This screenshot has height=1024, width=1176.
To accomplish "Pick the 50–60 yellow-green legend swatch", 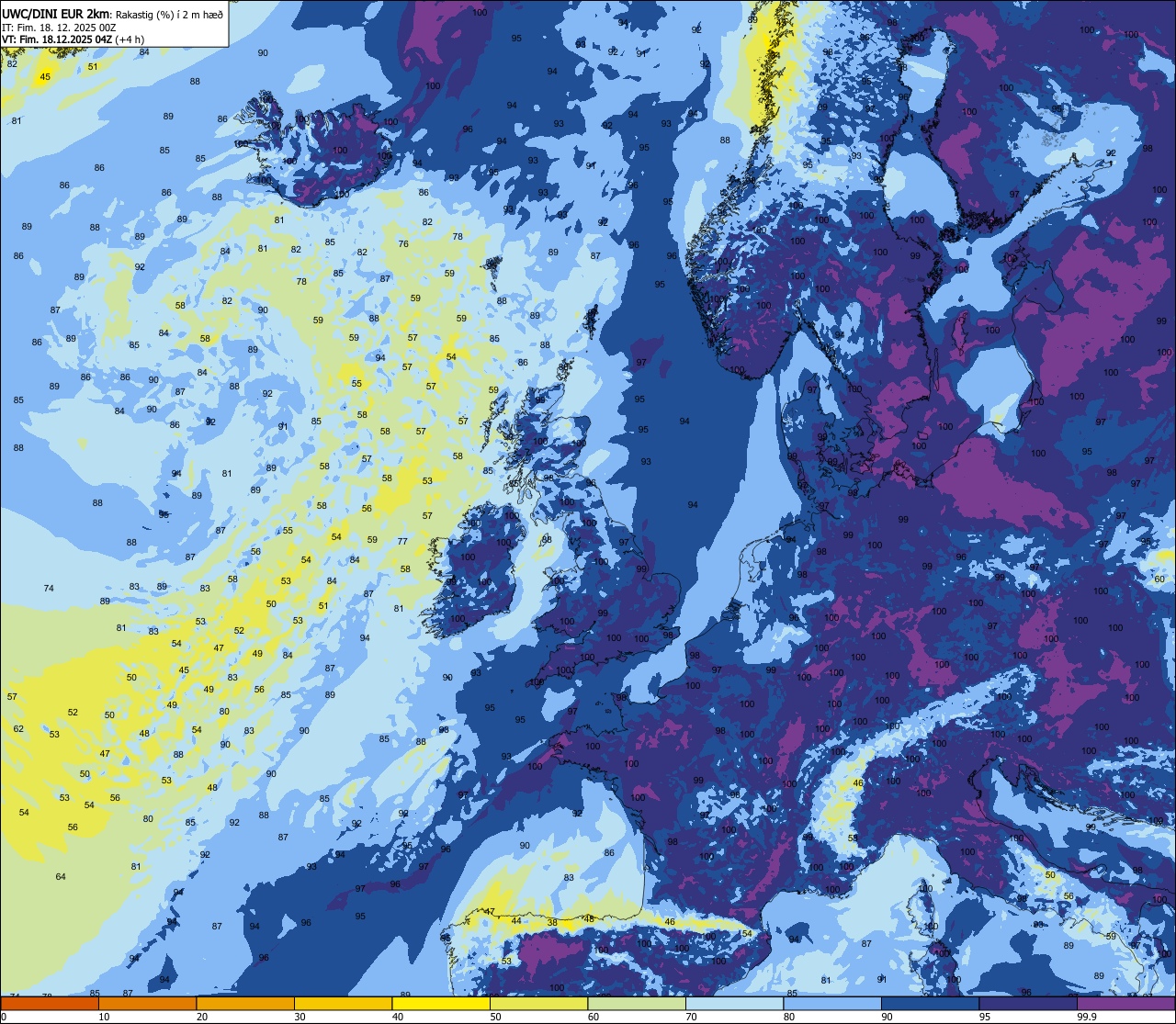I will 539,1003.
